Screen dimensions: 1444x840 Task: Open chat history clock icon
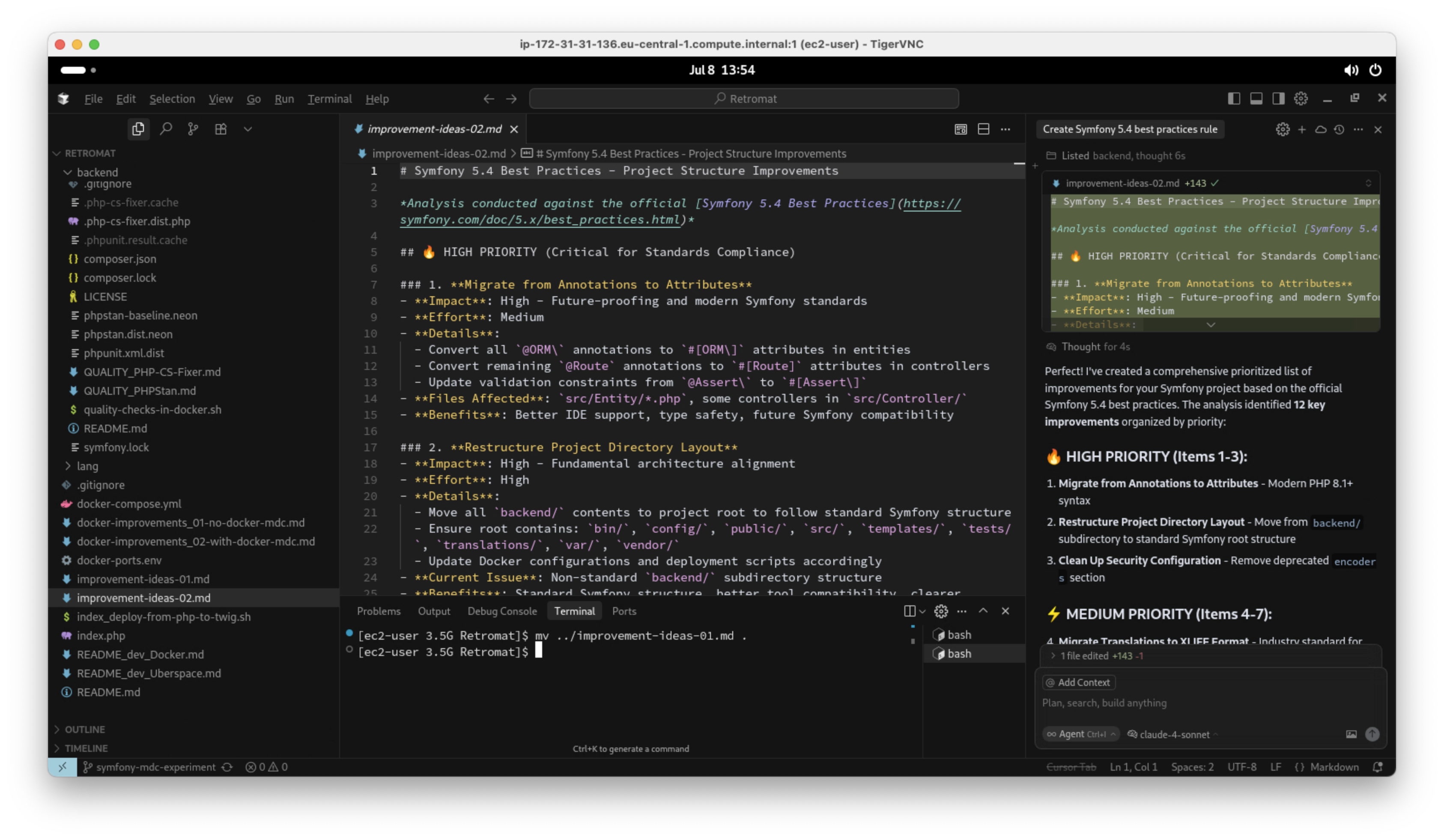(x=1339, y=129)
